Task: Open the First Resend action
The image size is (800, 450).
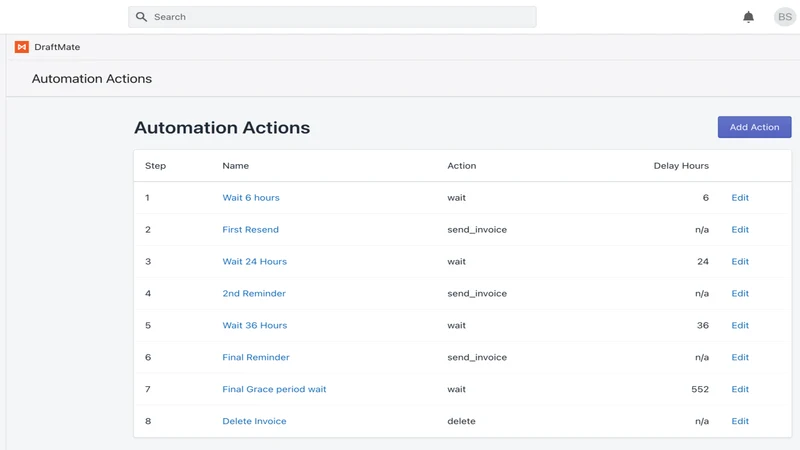Action: click(251, 230)
